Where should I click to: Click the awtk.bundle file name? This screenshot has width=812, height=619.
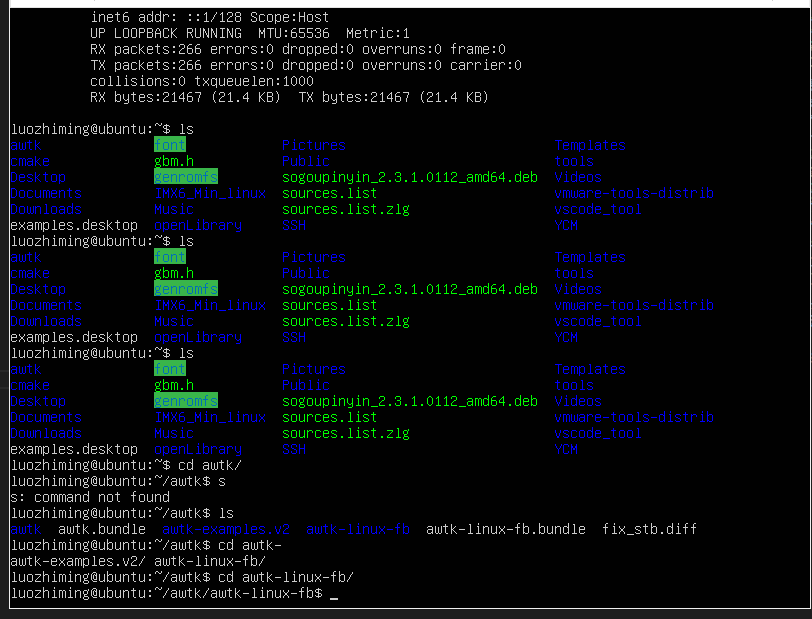point(100,529)
